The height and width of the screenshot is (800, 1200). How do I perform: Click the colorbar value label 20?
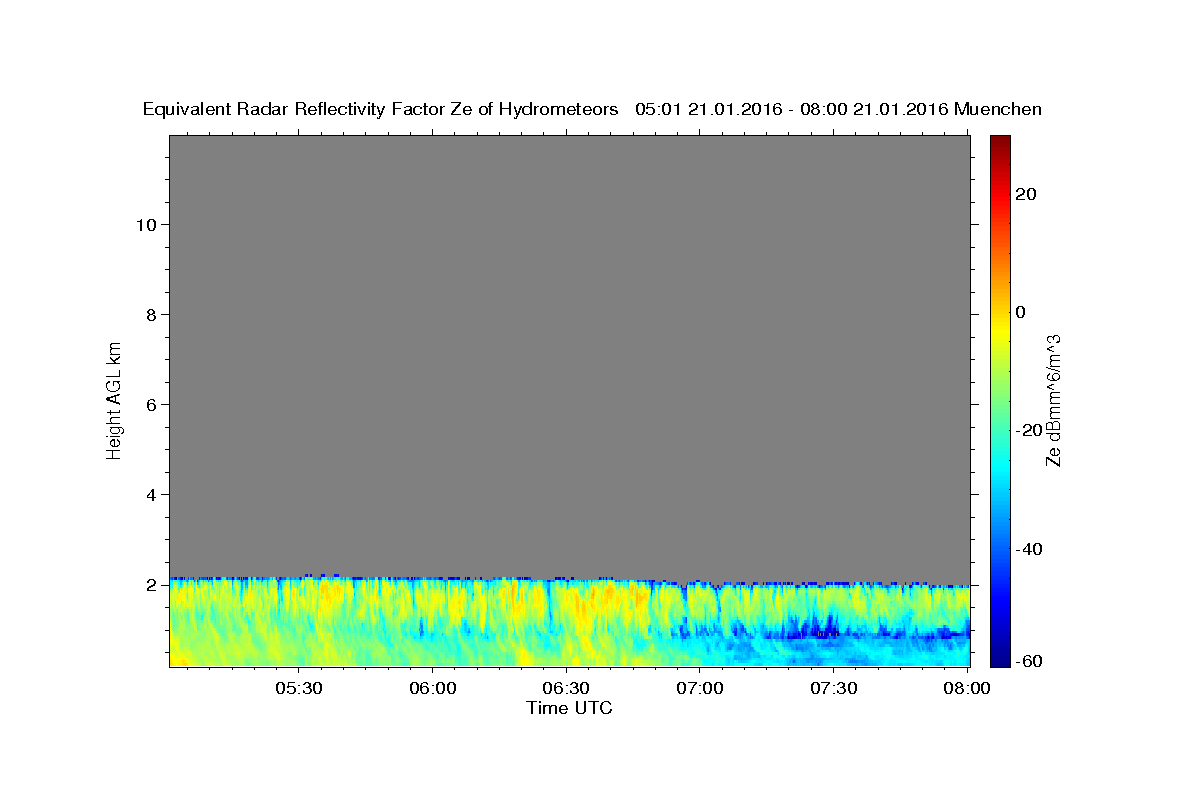coord(1026,194)
